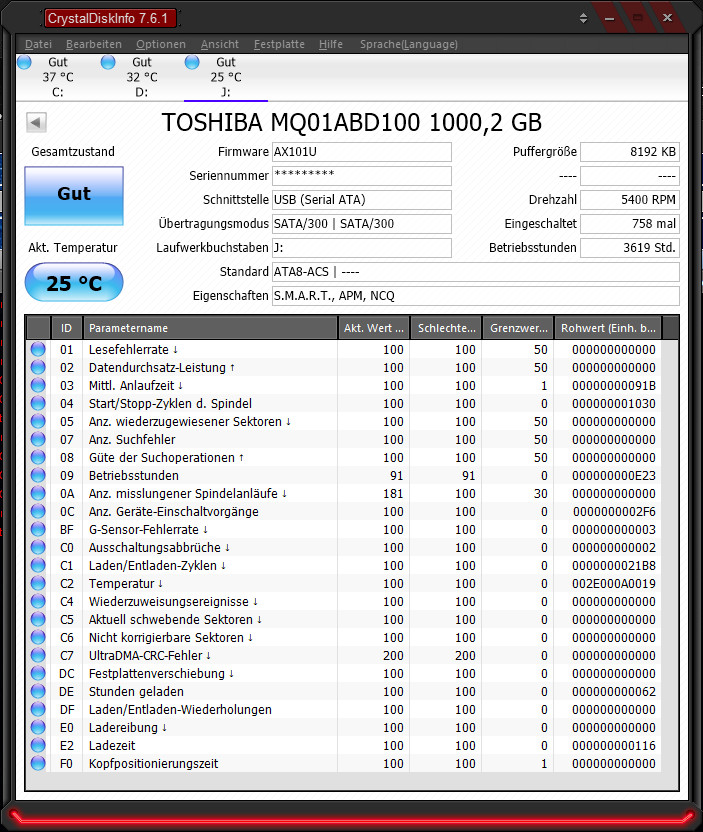Click status icon for UltraDMA-CRC-Fehler row

pos(38,656)
